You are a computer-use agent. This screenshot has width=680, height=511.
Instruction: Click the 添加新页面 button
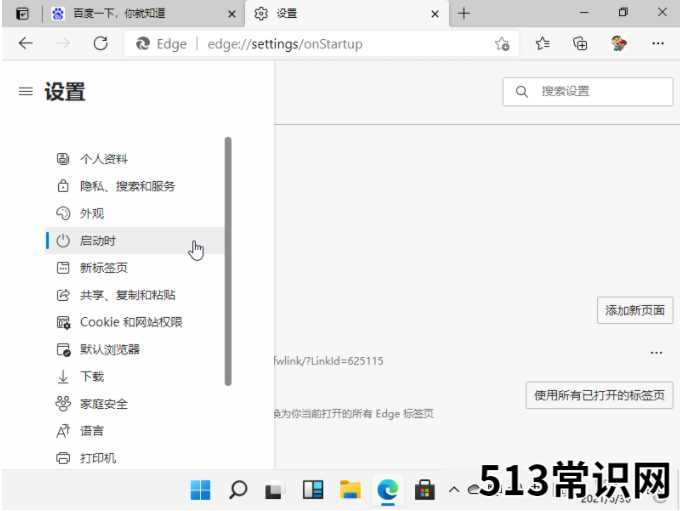point(635,310)
